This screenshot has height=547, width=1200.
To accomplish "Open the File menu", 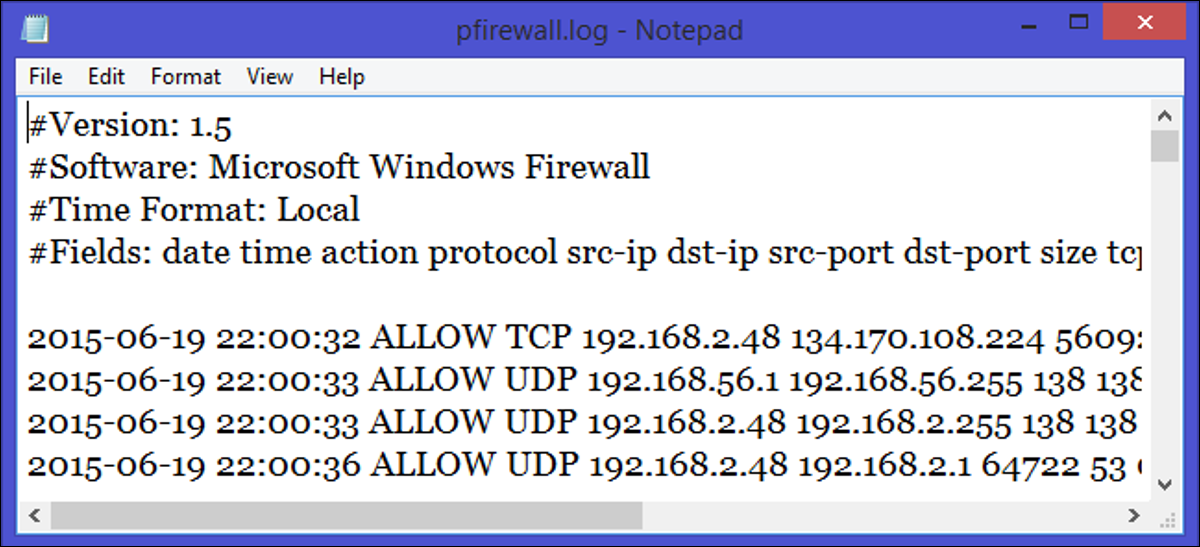I will pos(46,76).
